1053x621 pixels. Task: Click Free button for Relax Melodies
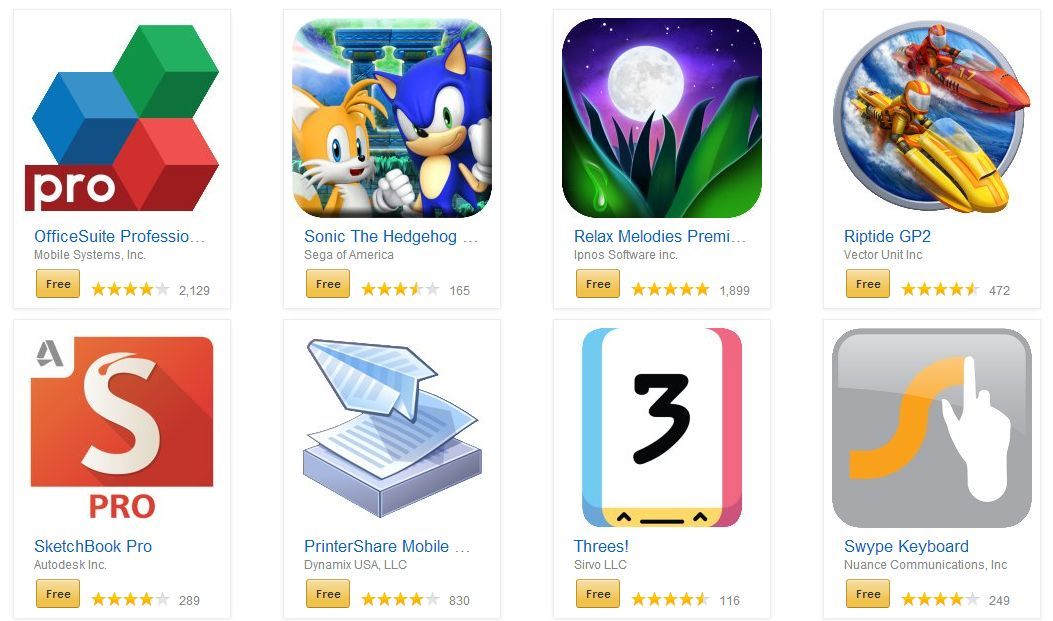point(598,283)
